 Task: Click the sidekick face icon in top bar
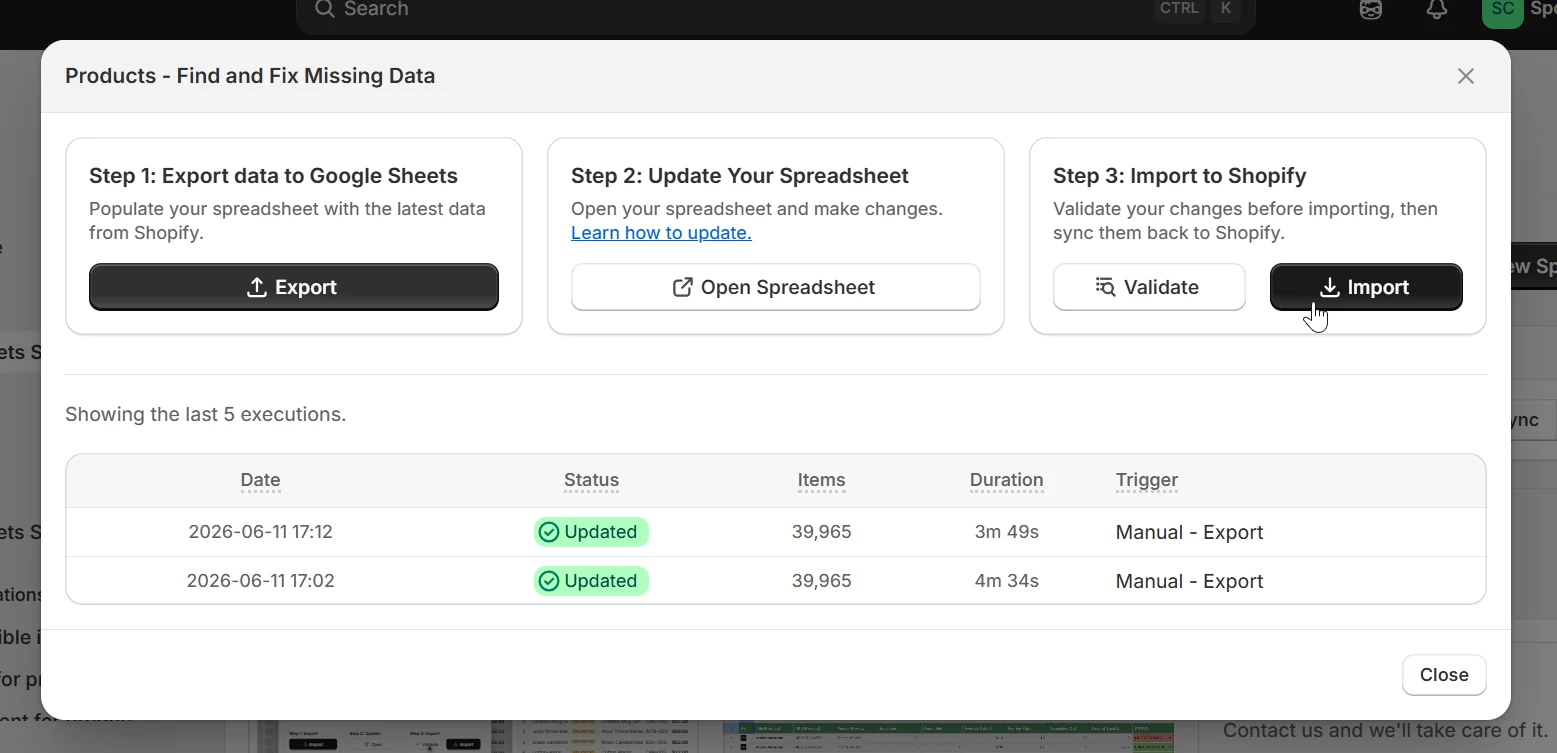coord(1372,9)
